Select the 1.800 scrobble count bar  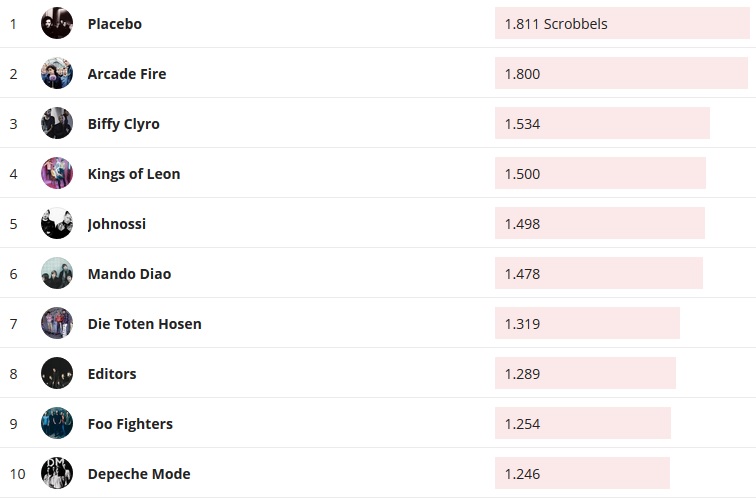621,73
